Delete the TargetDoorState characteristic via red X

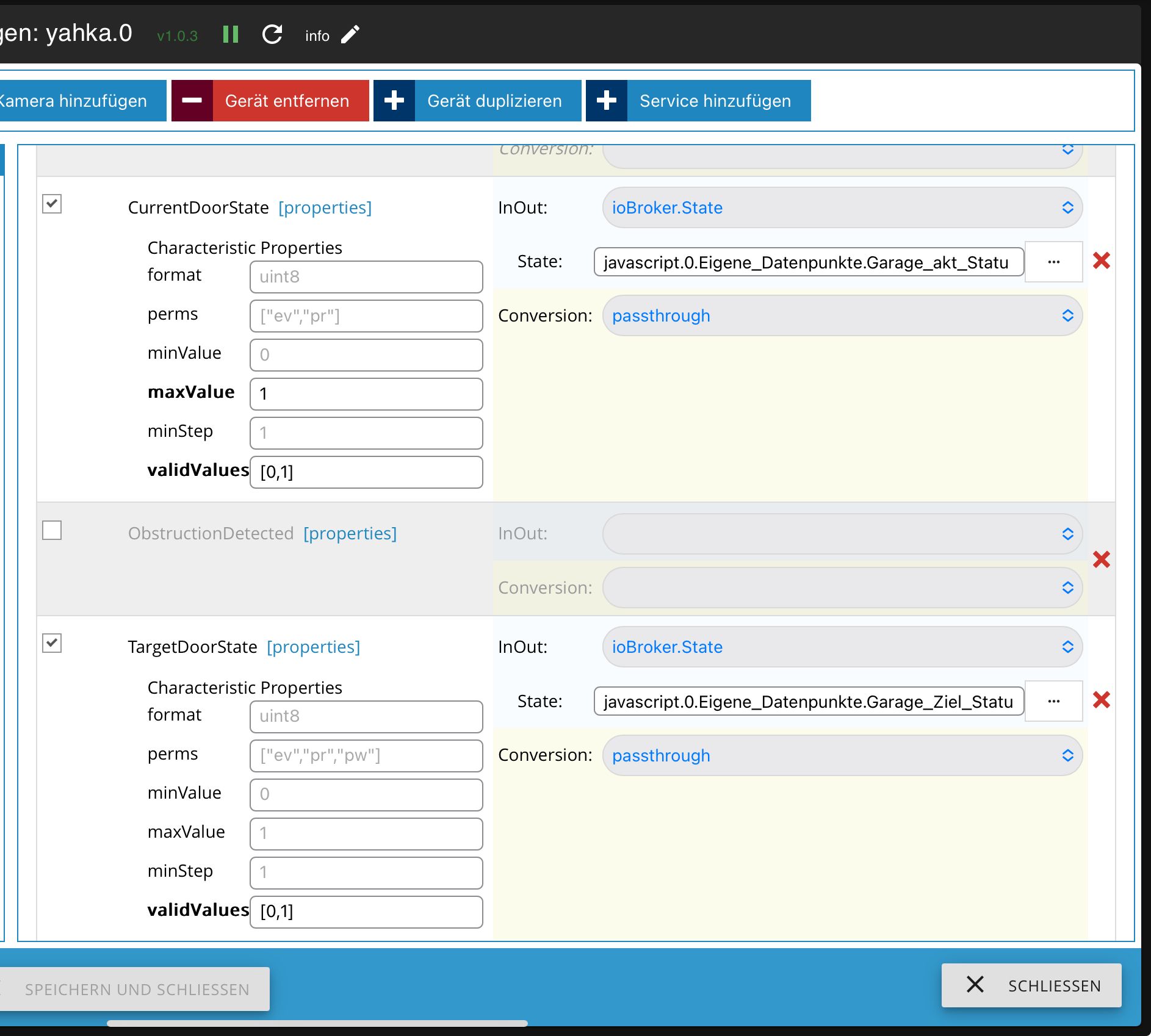(x=1102, y=700)
